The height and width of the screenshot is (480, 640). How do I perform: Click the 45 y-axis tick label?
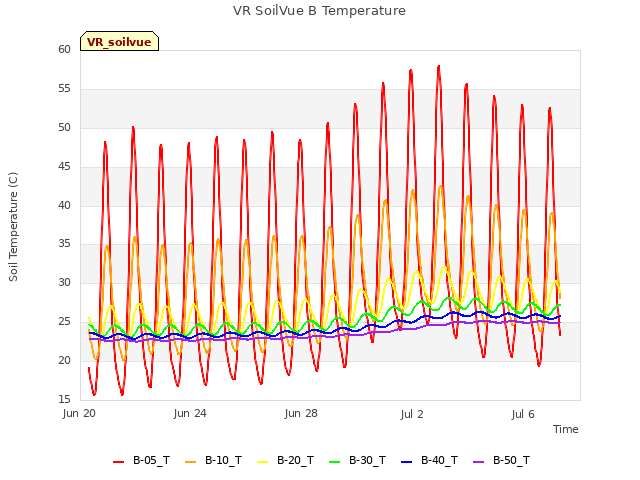point(64,167)
